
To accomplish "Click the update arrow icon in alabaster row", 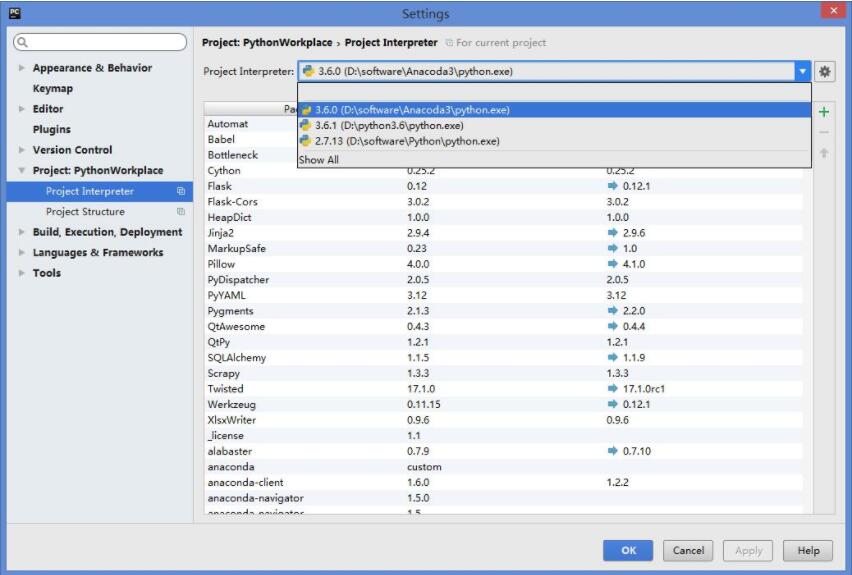I will (612, 451).
